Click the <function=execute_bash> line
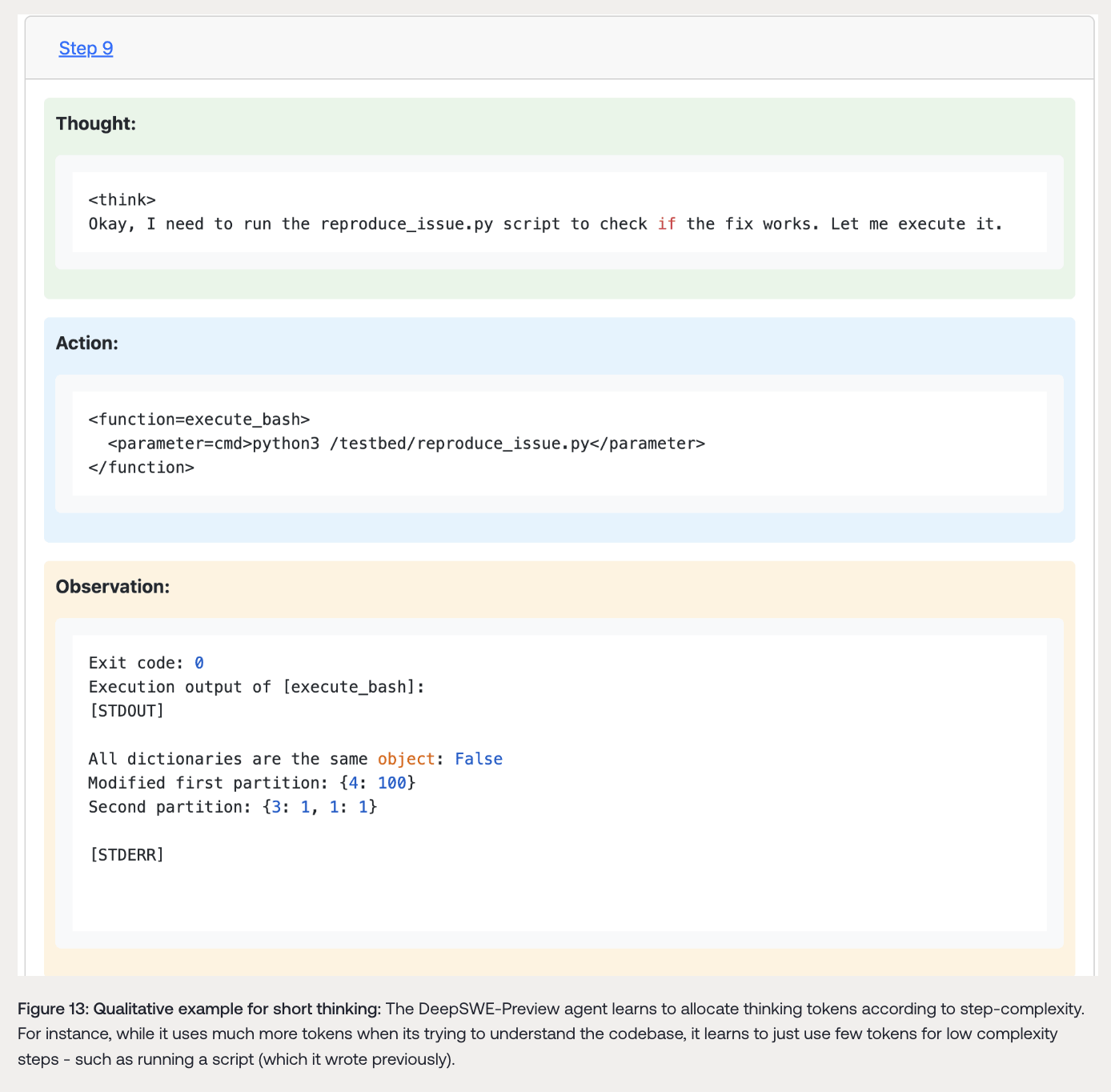 pos(199,419)
